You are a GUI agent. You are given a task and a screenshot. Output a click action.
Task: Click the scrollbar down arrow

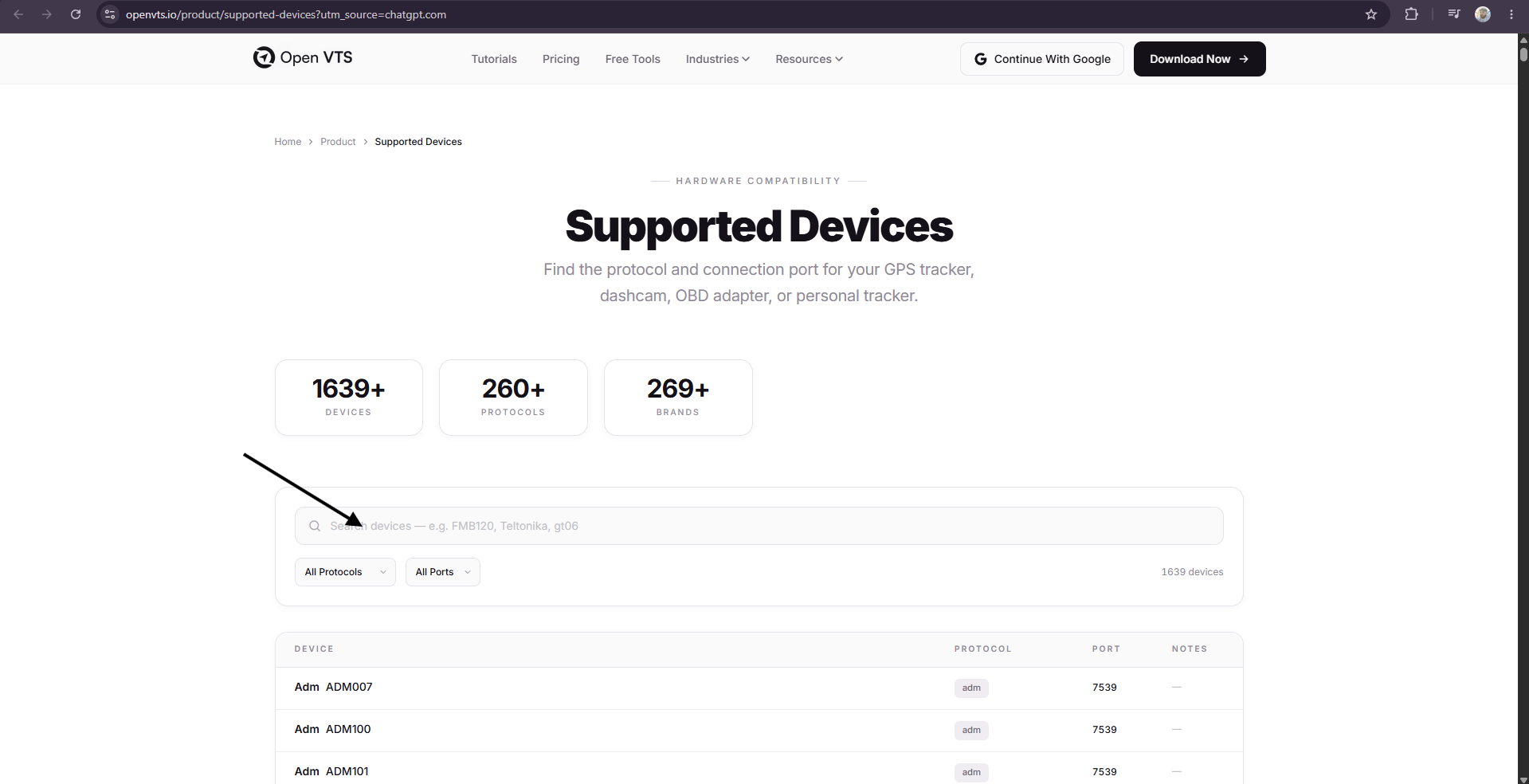pyautogui.click(x=1523, y=779)
